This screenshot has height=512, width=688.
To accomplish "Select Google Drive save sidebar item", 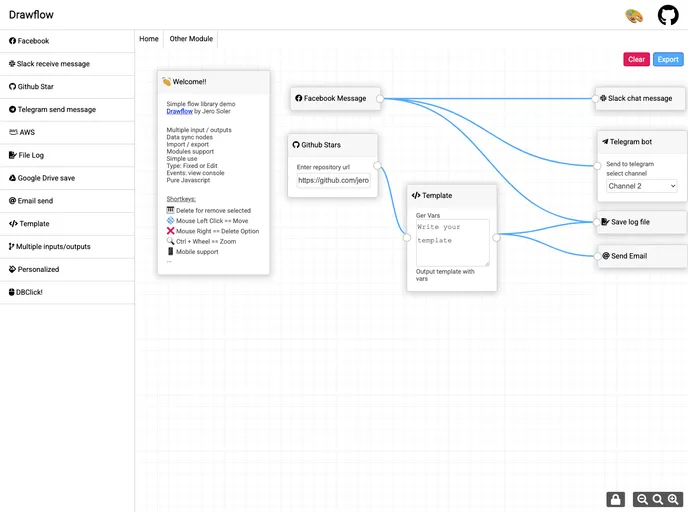I will 67,178.
